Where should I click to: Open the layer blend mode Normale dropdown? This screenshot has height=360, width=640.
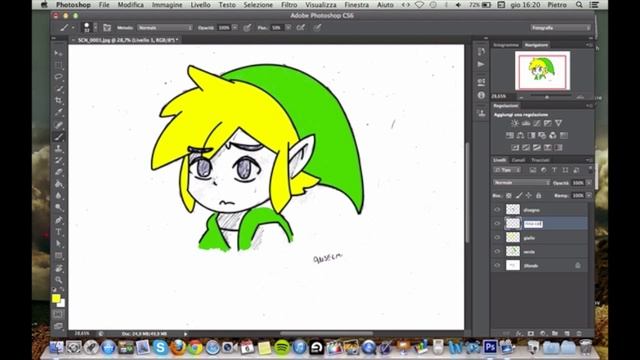(522, 182)
